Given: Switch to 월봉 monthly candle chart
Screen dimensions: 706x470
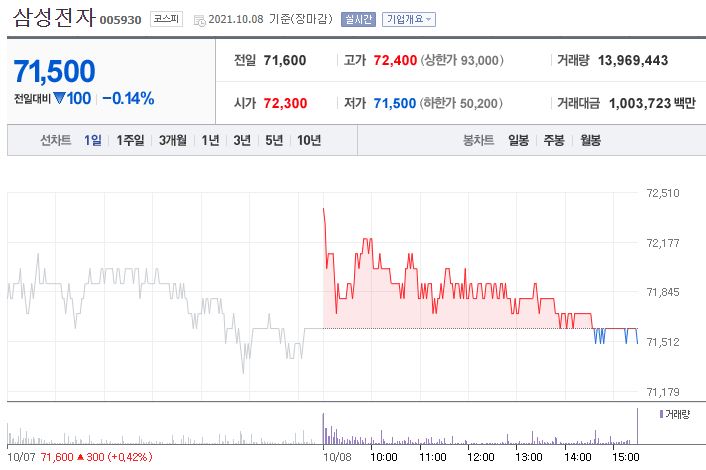Looking at the screenshot, I should coord(590,140).
